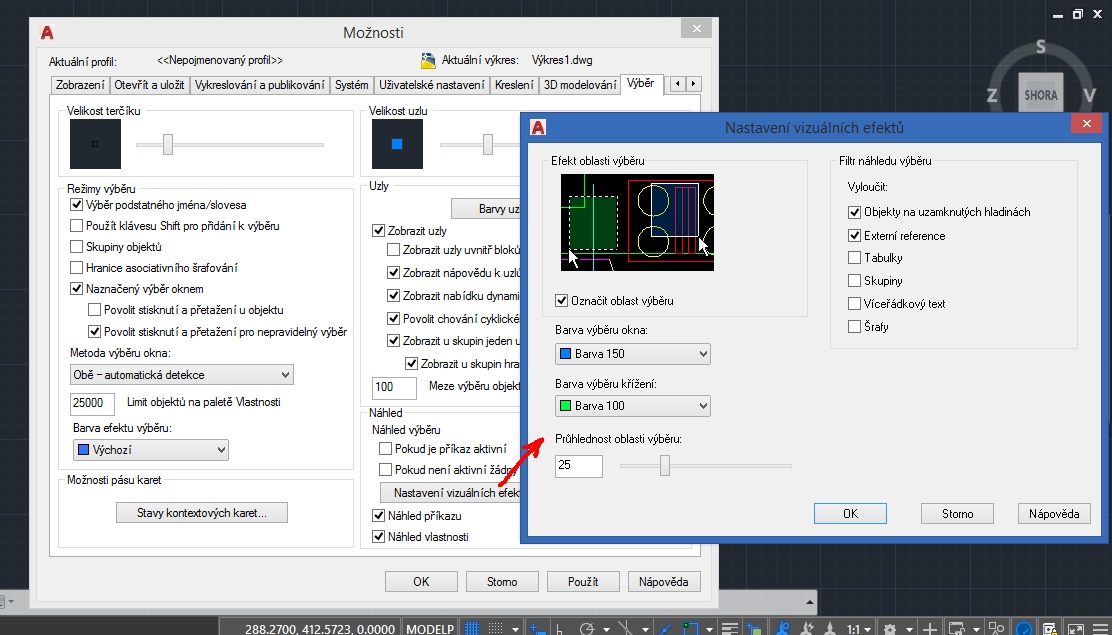Toggle the grid display in status bar
The height and width of the screenshot is (635, 1112).
(472, 628)
